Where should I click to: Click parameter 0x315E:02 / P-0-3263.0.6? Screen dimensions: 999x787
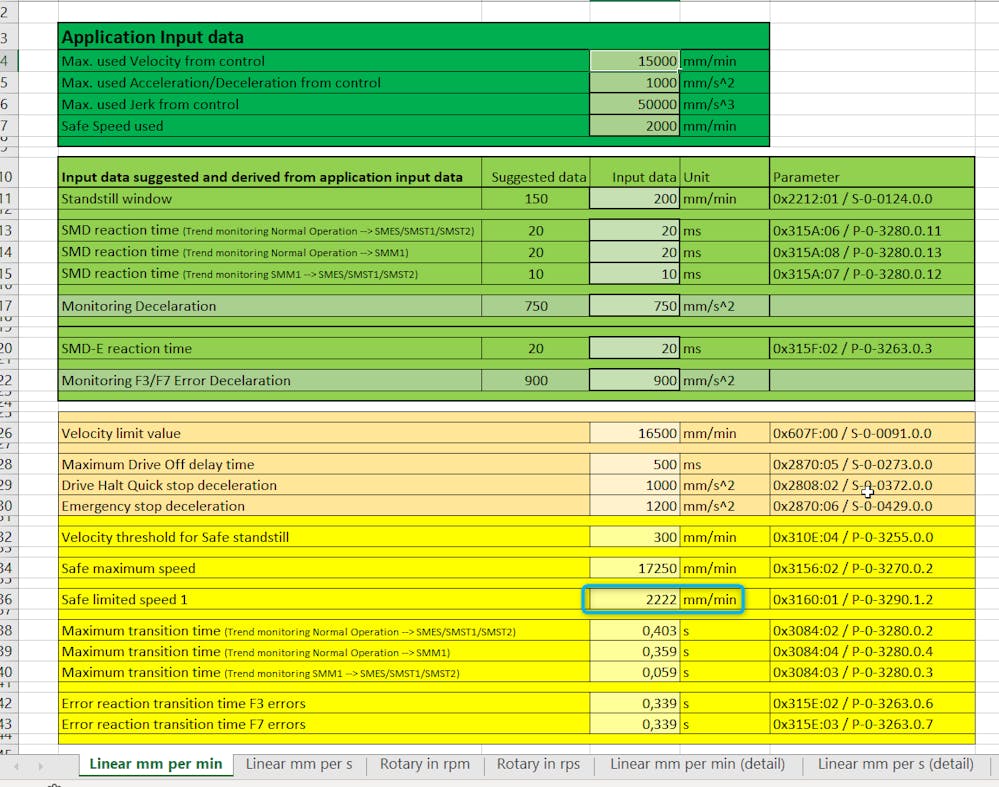[x=852, y=704]
